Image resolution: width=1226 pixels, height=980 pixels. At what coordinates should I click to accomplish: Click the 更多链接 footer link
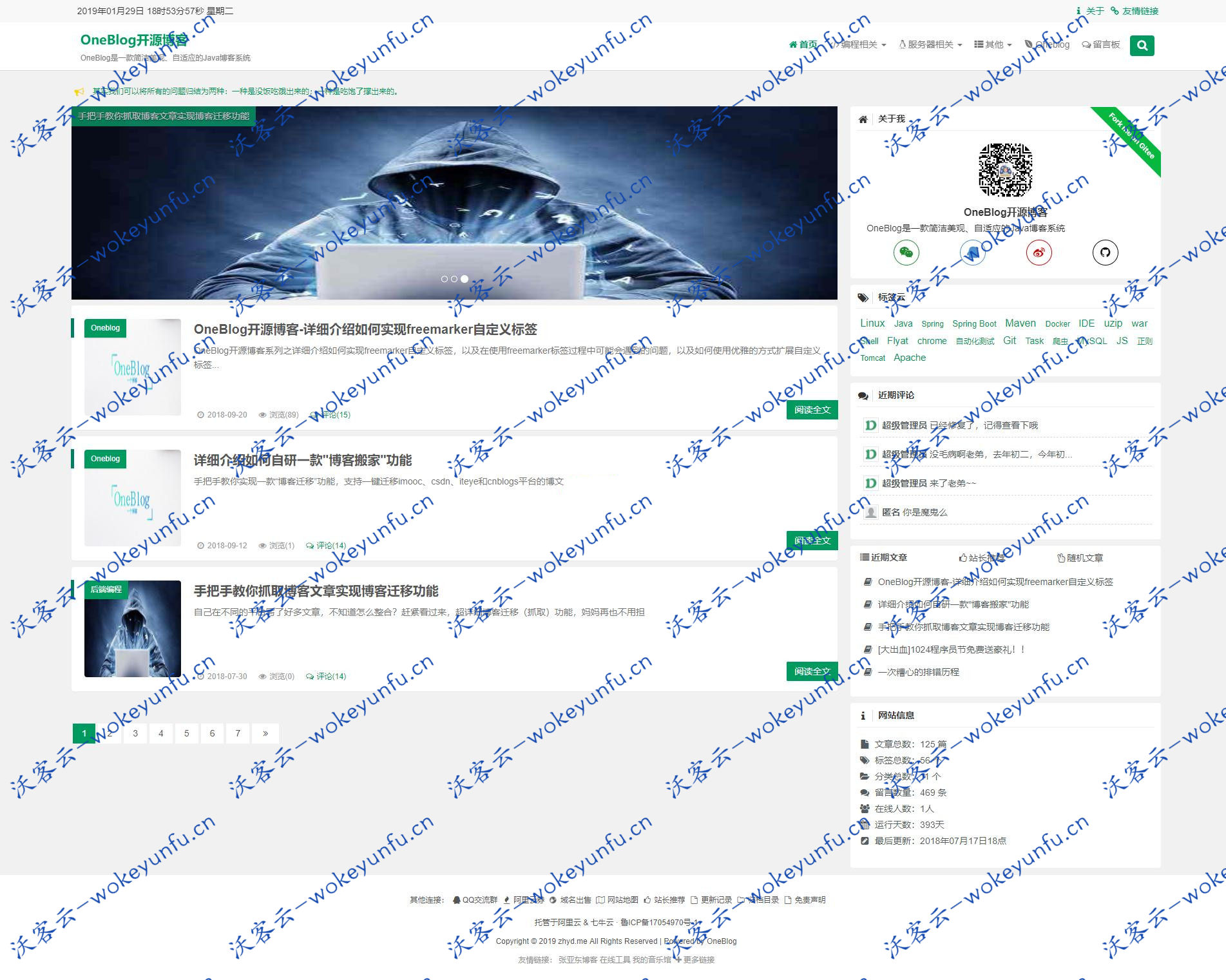tap(694, 959)
